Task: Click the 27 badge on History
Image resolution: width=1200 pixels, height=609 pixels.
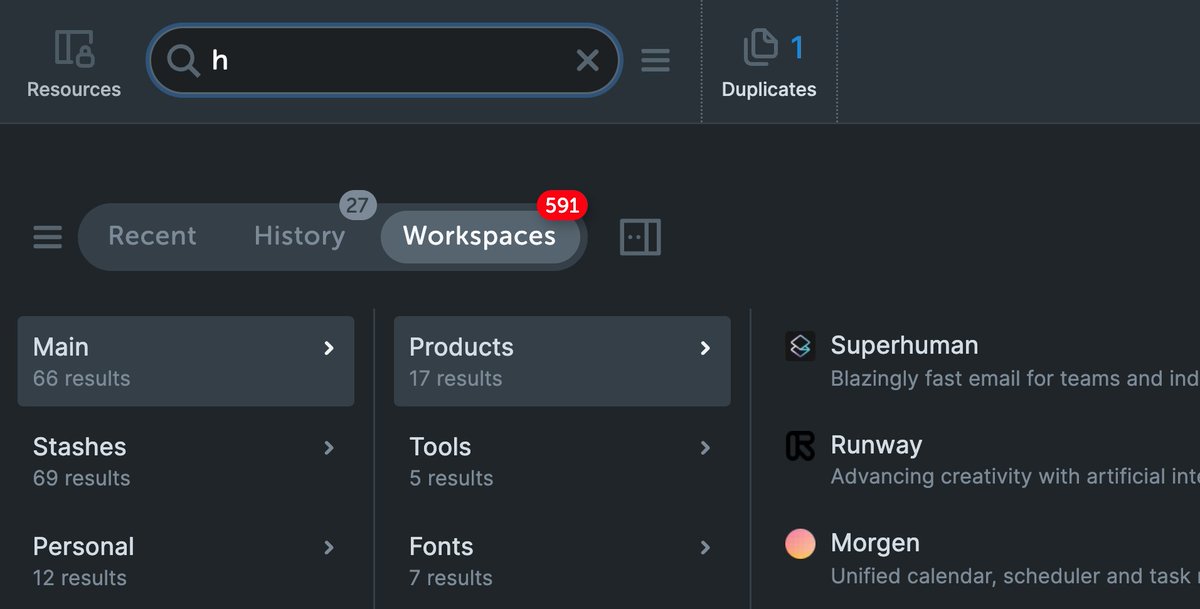Action: point(357,206)
